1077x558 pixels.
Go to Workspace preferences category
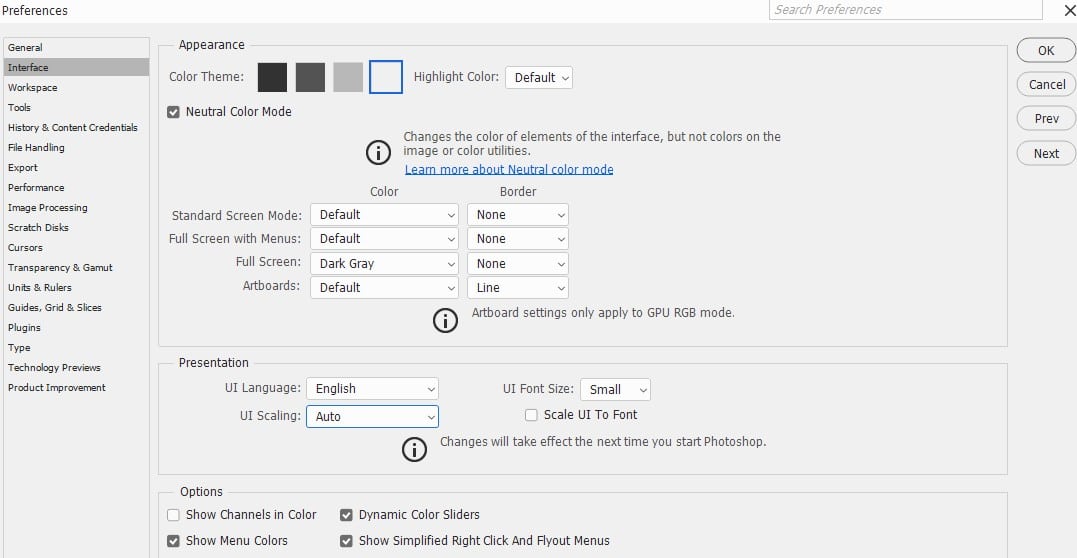[33, 88]
